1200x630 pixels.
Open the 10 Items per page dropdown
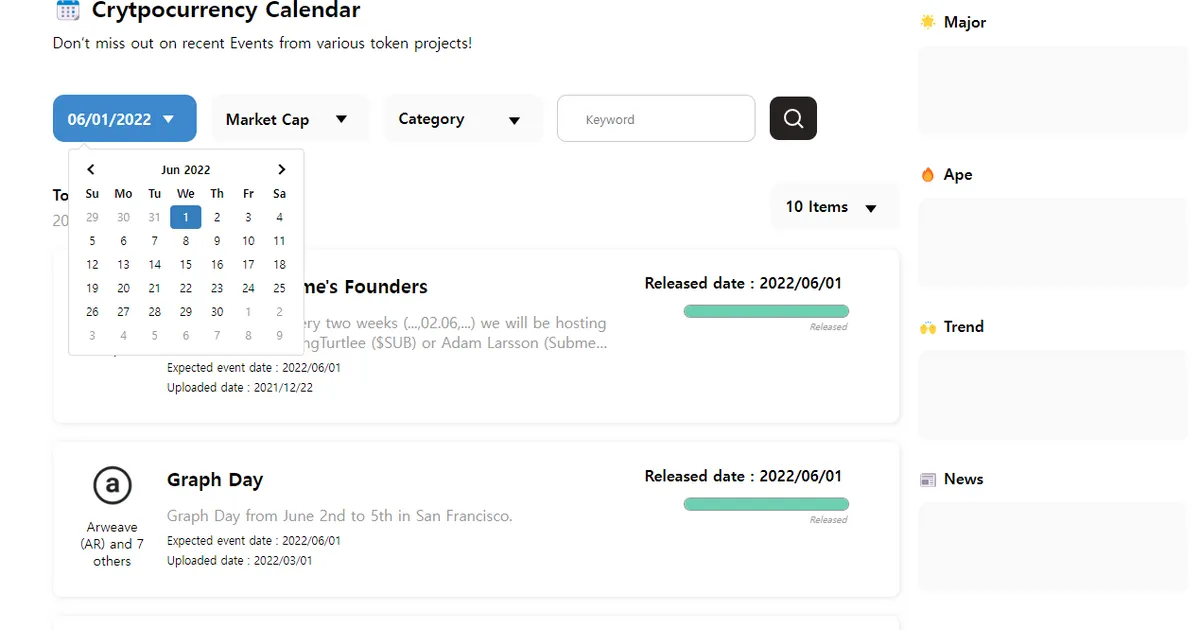coord(835,207)
